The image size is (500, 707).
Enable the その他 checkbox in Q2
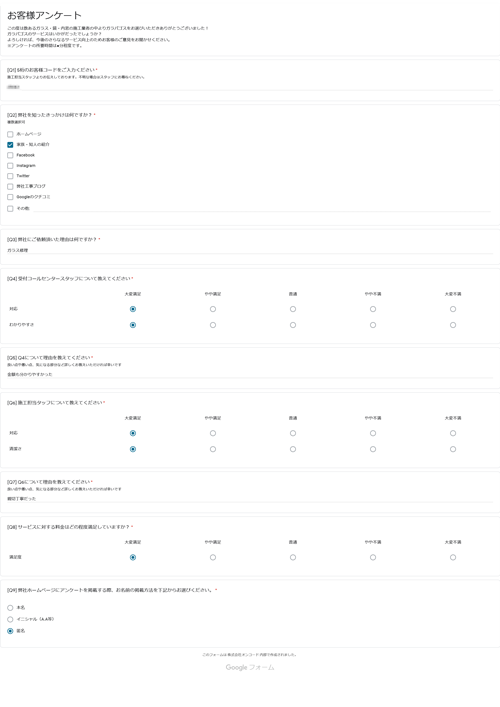pos(10,209)
